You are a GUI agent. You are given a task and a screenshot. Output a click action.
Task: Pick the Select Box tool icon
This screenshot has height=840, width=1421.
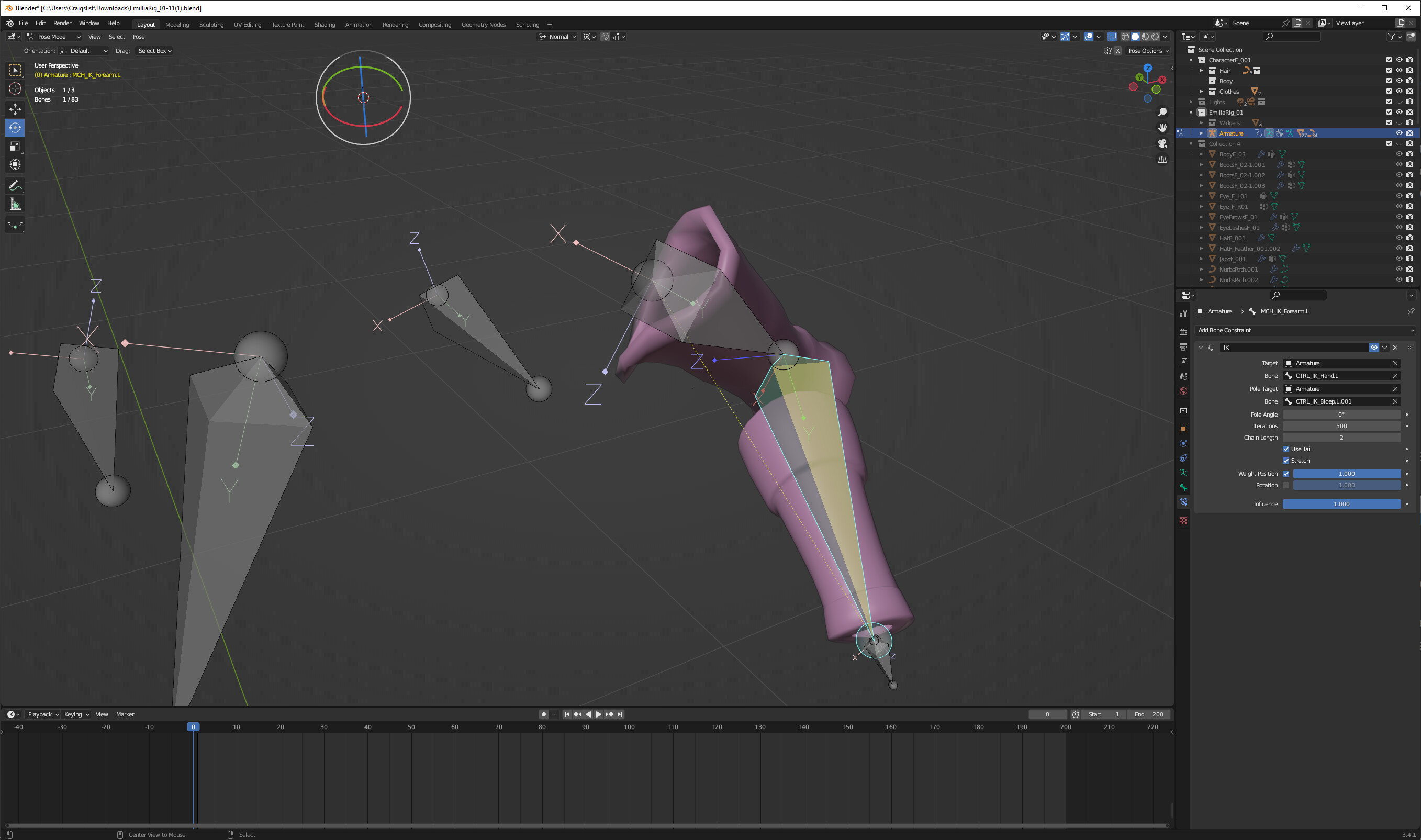pyautogui.click(x=15, y=70)
